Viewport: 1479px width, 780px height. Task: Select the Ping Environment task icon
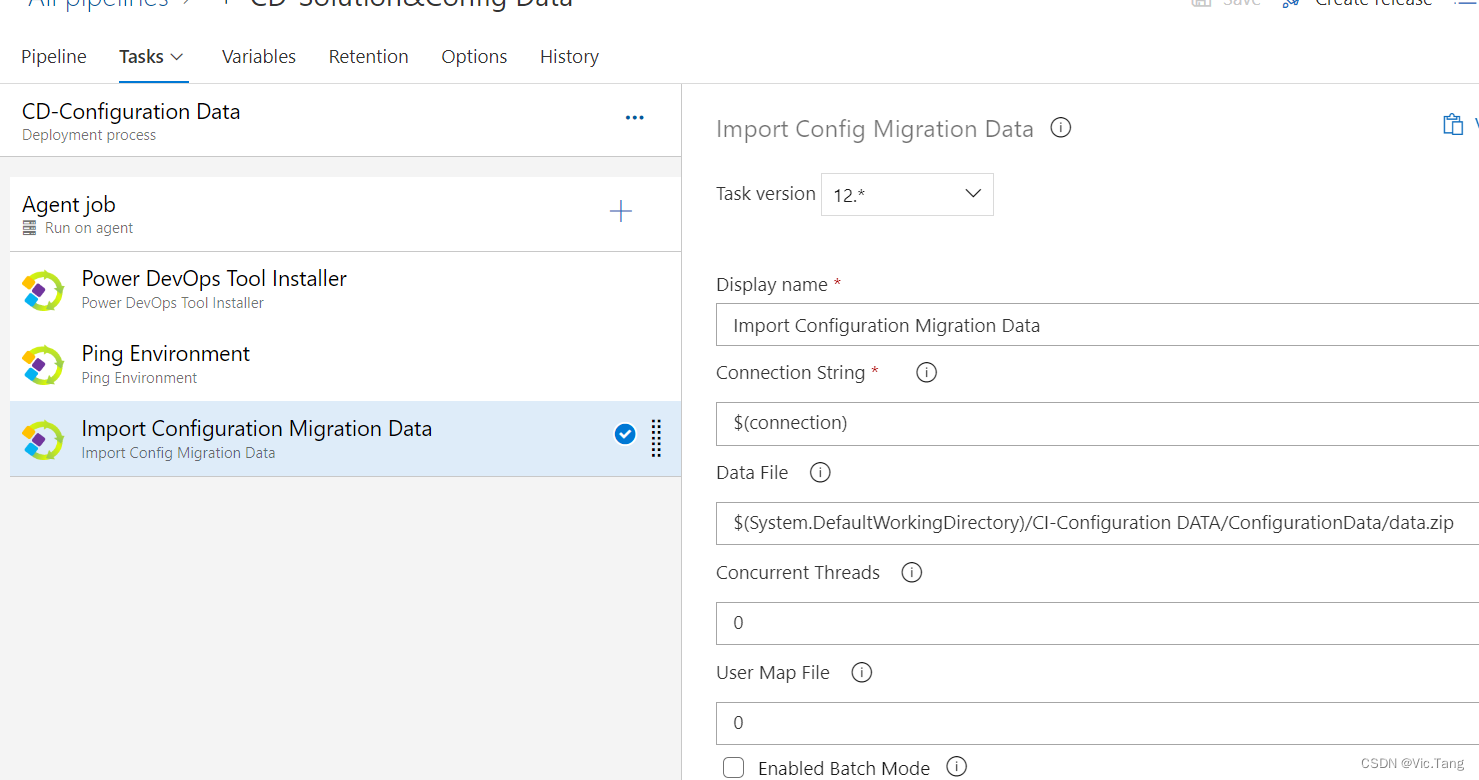[42, 364]
